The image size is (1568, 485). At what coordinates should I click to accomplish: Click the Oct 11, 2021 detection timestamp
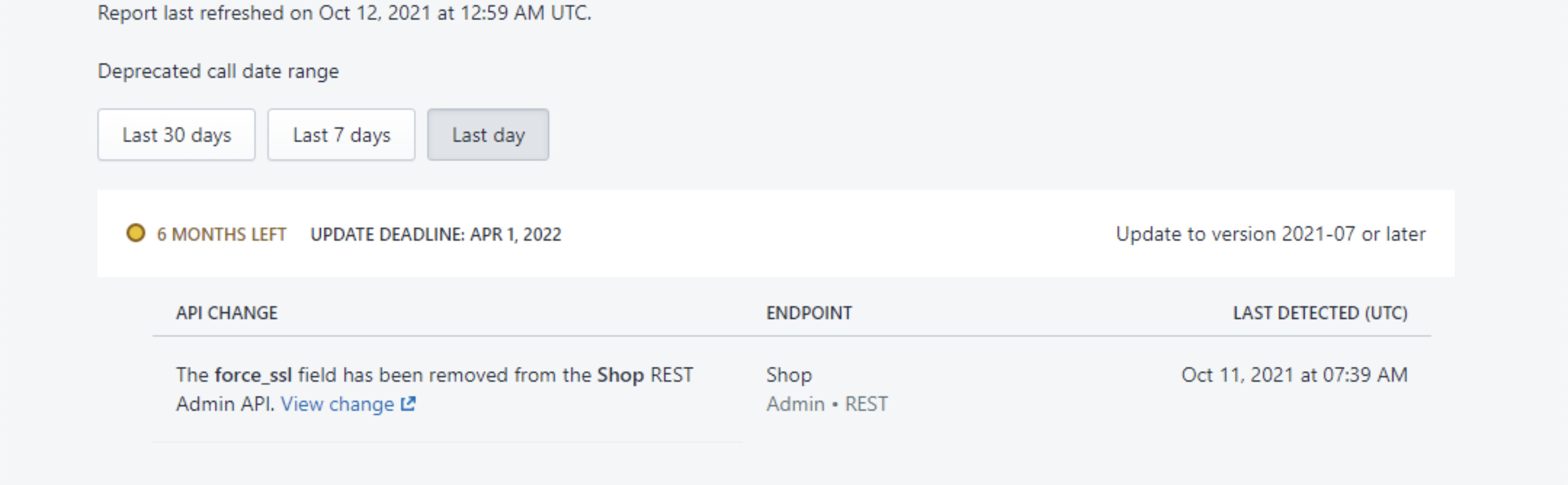1294,375
